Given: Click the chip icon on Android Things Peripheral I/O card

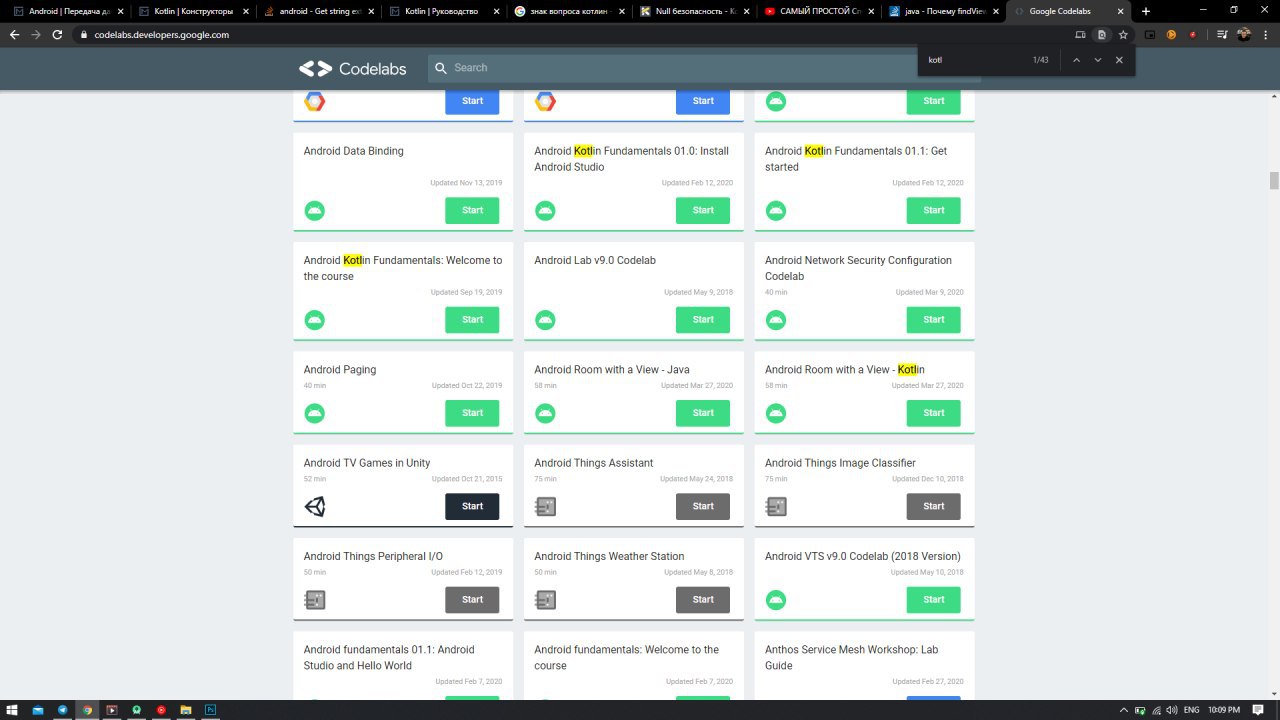Looking at the screenshot, I should pos(314,600).
